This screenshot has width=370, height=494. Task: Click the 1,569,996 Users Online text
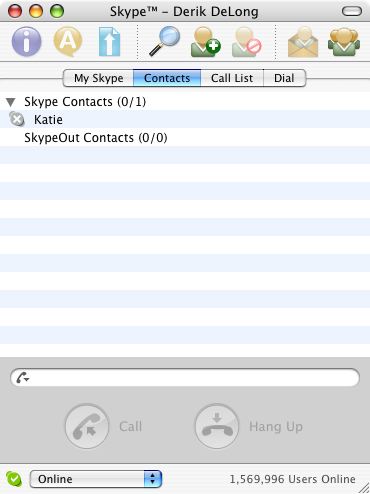click(292, 479)
